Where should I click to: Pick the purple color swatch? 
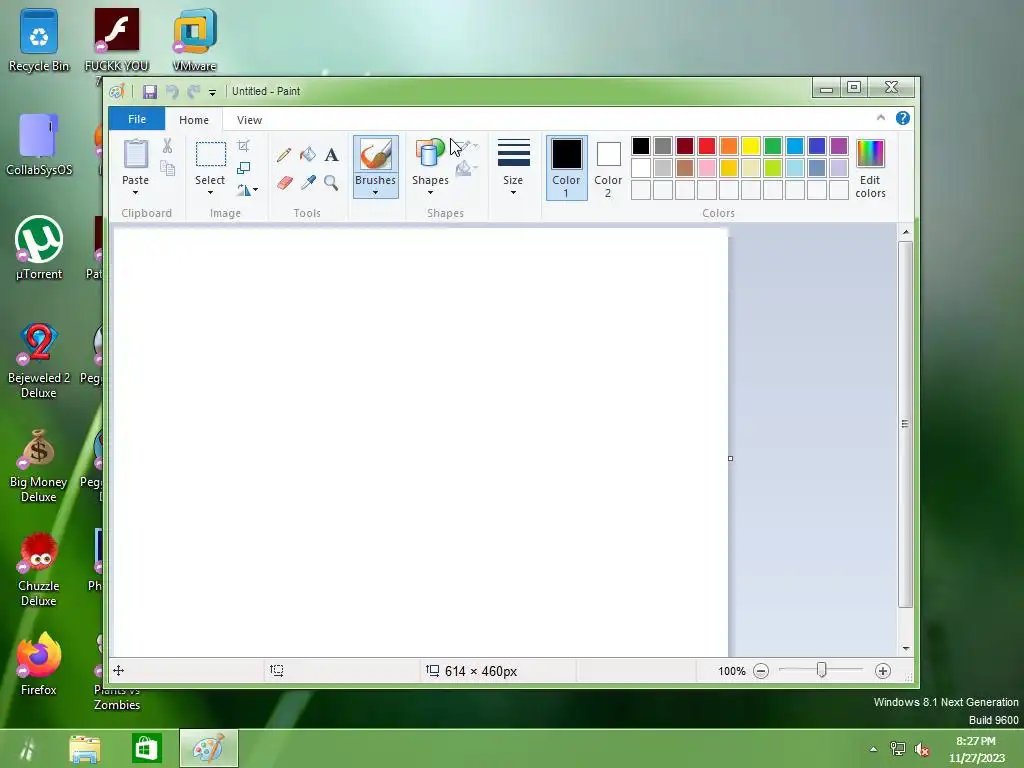click(839, 146)
